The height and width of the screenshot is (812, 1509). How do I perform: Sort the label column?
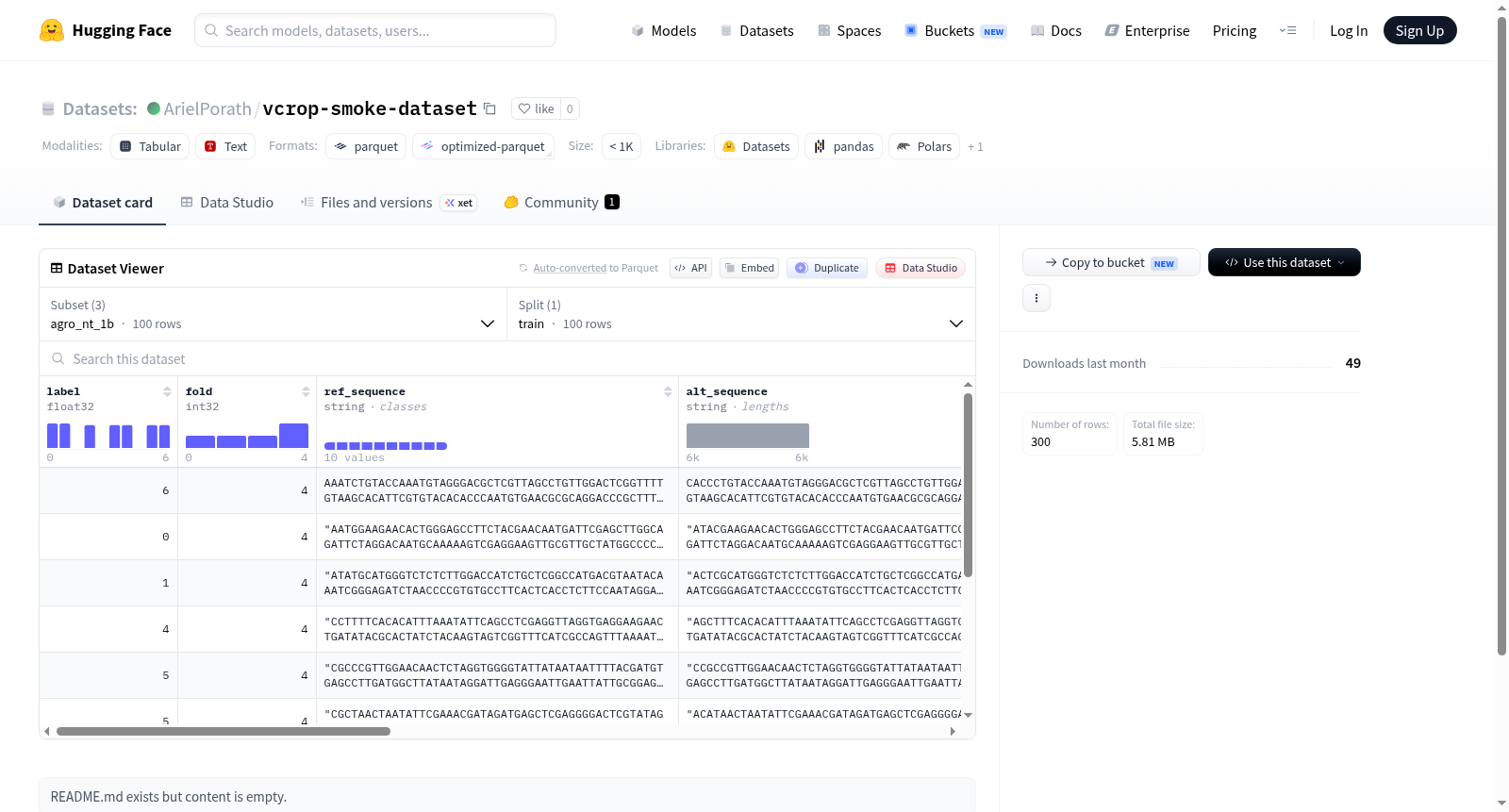(x=167, y=391)
